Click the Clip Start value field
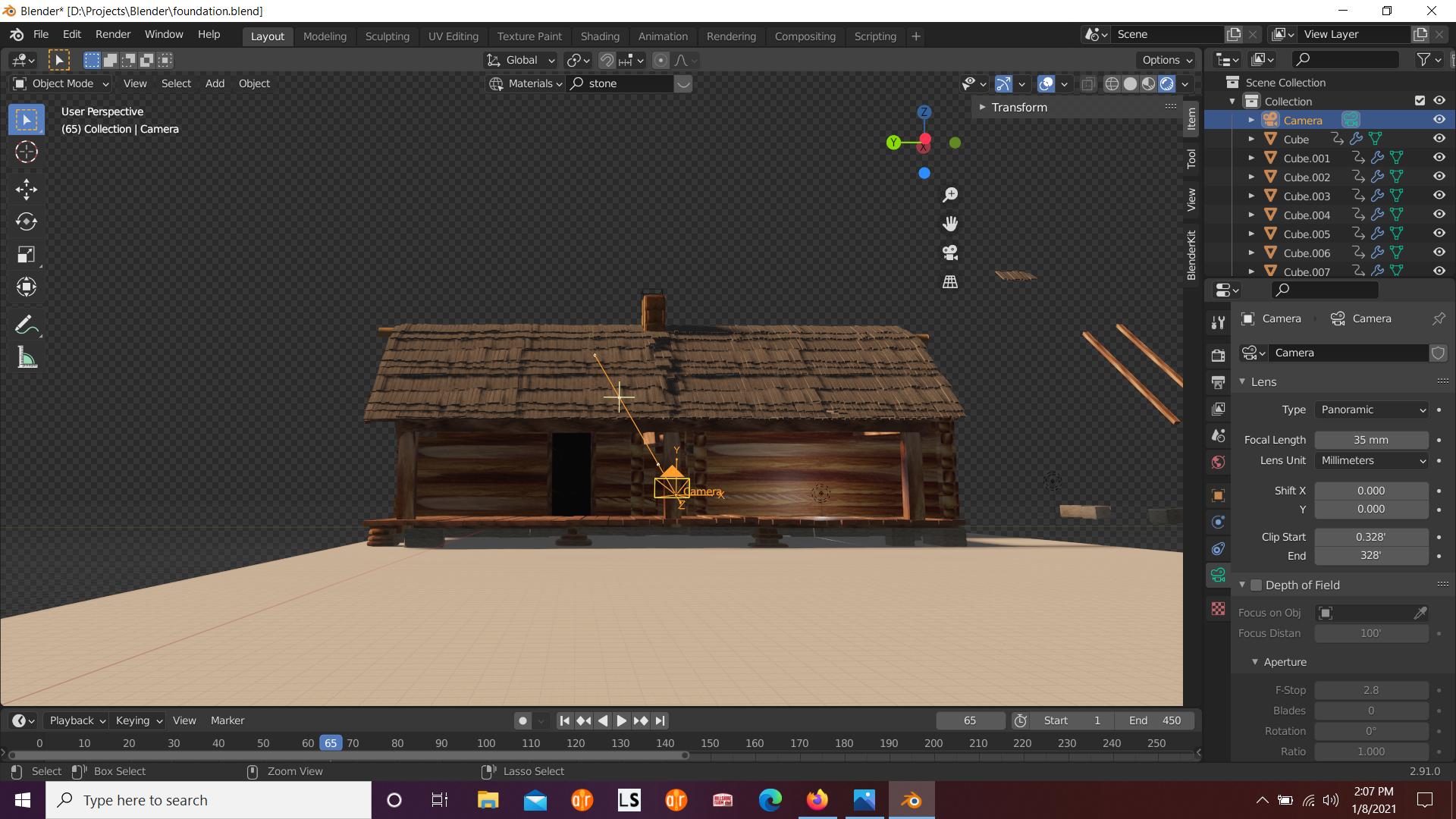 pyautogui.click(x=1371, y=536)
